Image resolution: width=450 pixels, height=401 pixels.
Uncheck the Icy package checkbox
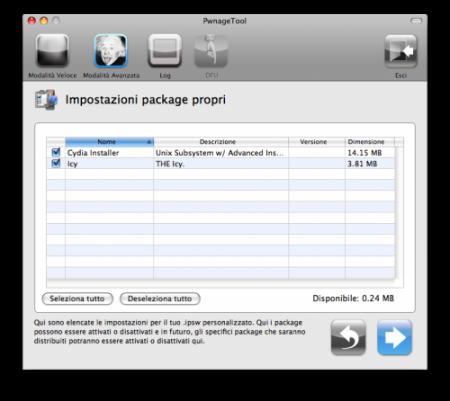(x=56, y=163)
